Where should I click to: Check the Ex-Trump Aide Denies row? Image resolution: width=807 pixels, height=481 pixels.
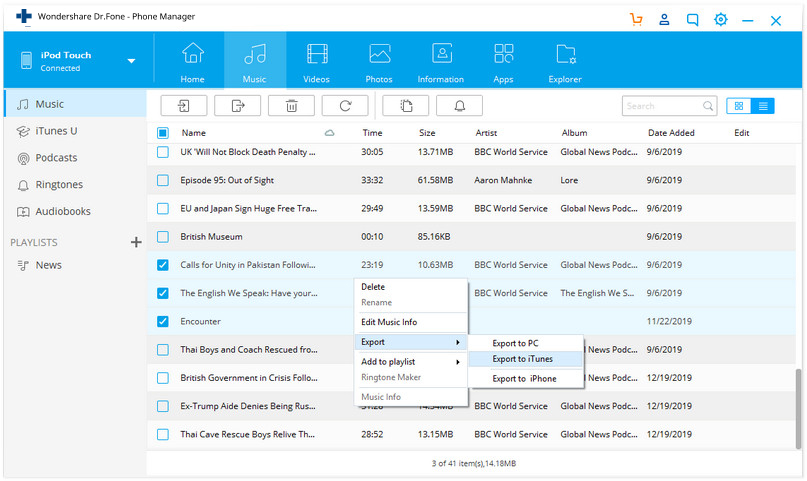click(163, 407)
